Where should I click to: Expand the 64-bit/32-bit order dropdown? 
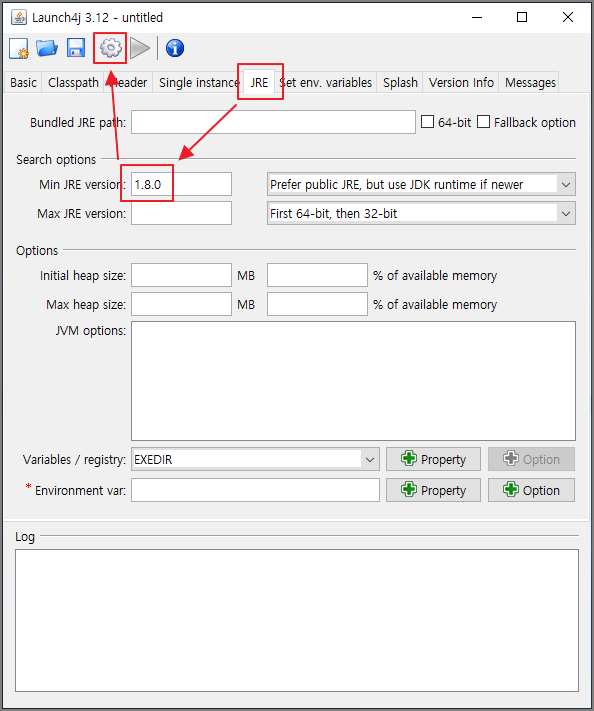[x=421, y=214]
